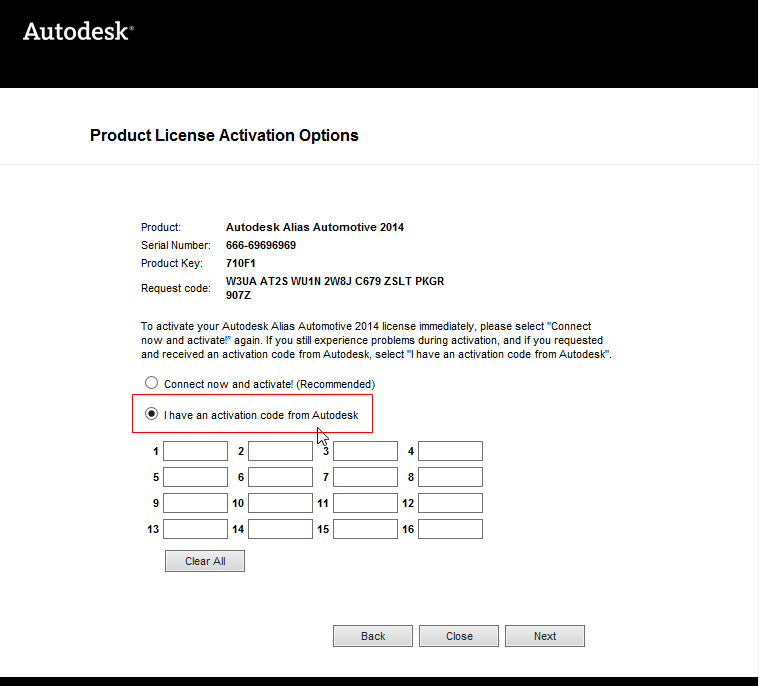This screenshot has height=686, width=759.
Task: Click activation code field 7
Action: pyautogui.click(x=365, y=477)
